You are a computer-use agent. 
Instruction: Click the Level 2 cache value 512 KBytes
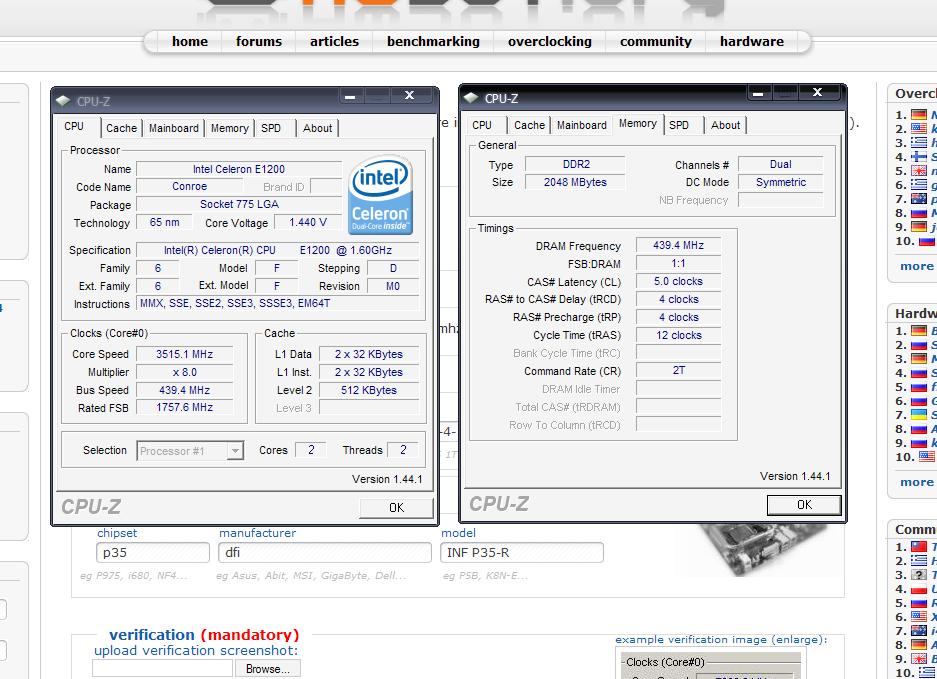369,390
